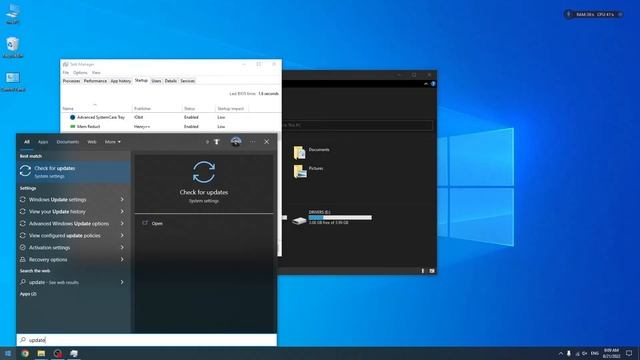640x360 pixels.
Task: Switch to Details tab in Task Manager
Action: [171, 81]
